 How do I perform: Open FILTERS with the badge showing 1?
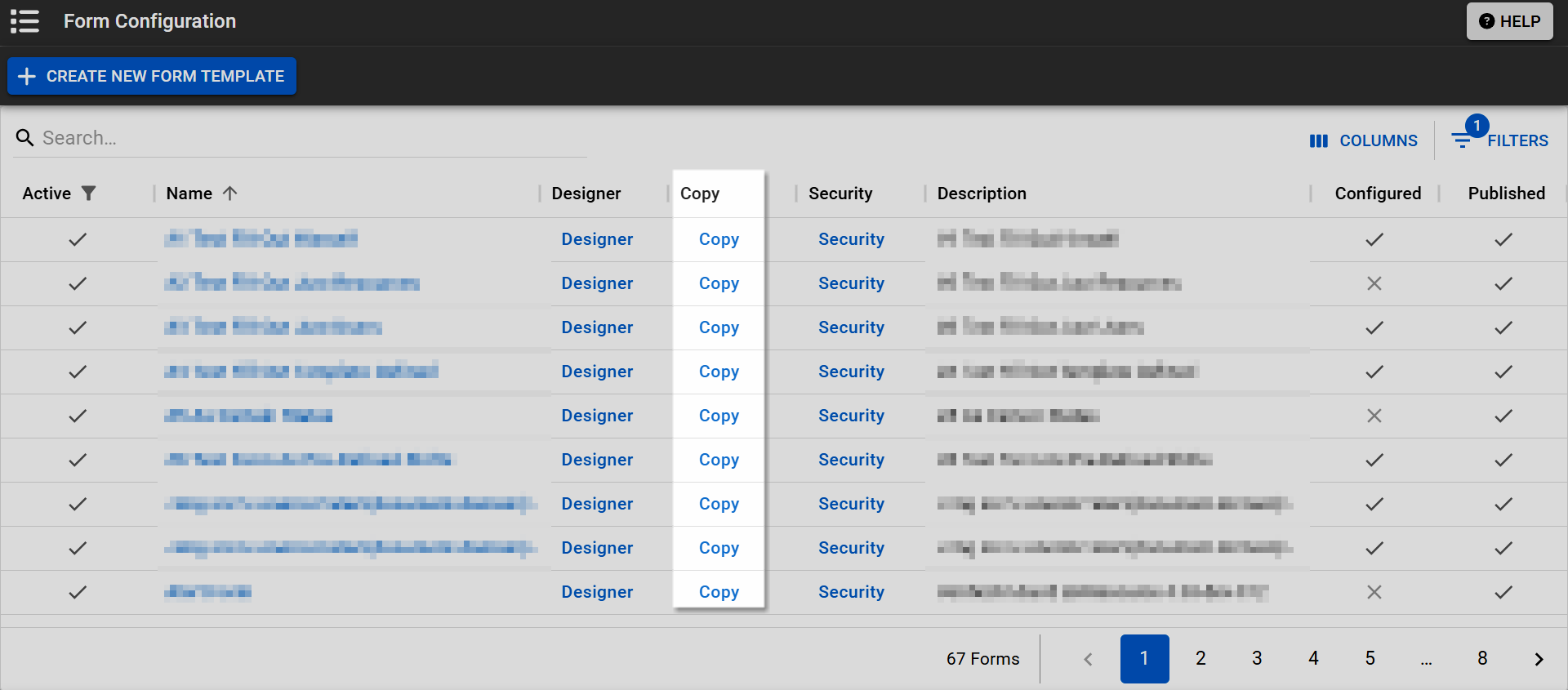click(x=1500, y=139)
